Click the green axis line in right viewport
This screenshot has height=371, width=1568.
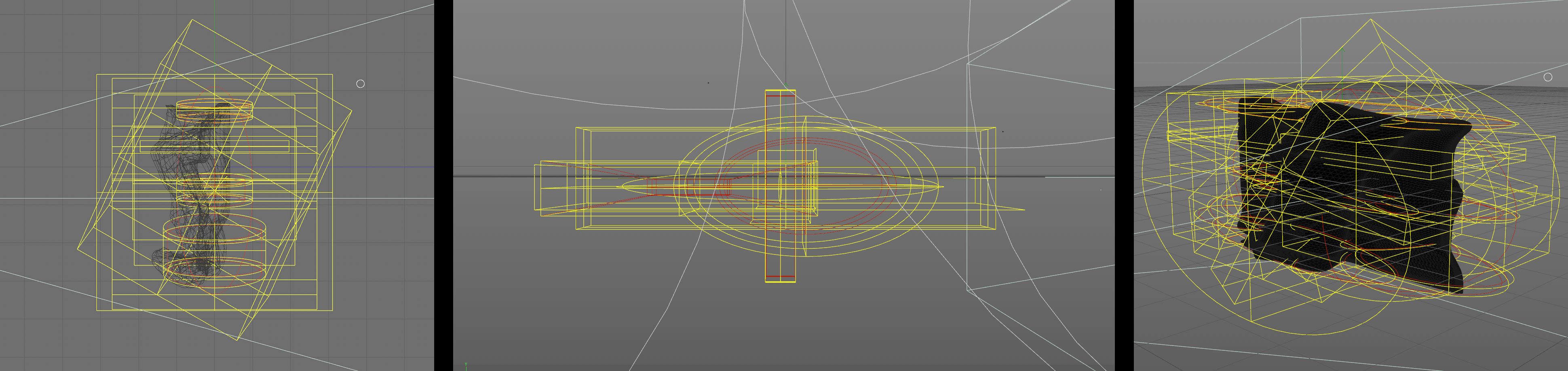coord(1343,58)
